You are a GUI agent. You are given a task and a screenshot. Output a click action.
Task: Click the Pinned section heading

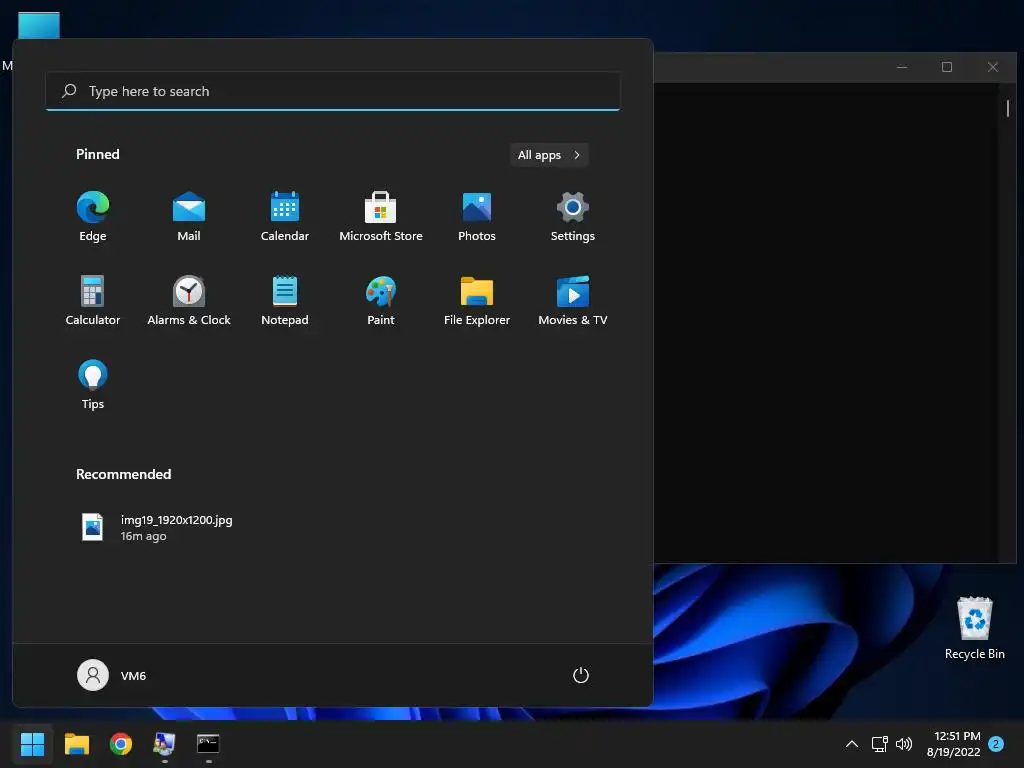pyautogui.click(x=98, y=154)
